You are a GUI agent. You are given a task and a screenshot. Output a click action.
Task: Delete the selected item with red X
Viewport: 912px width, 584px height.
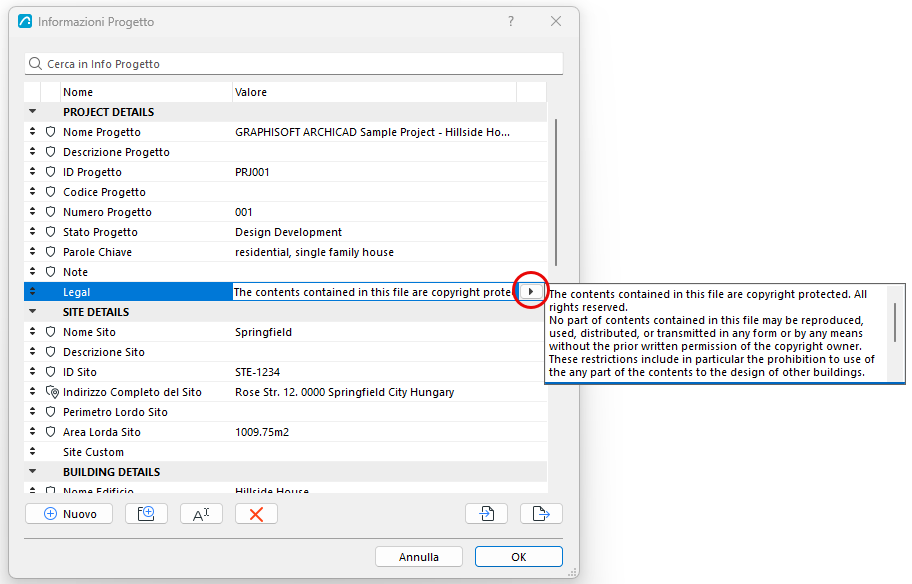(256, 514)
